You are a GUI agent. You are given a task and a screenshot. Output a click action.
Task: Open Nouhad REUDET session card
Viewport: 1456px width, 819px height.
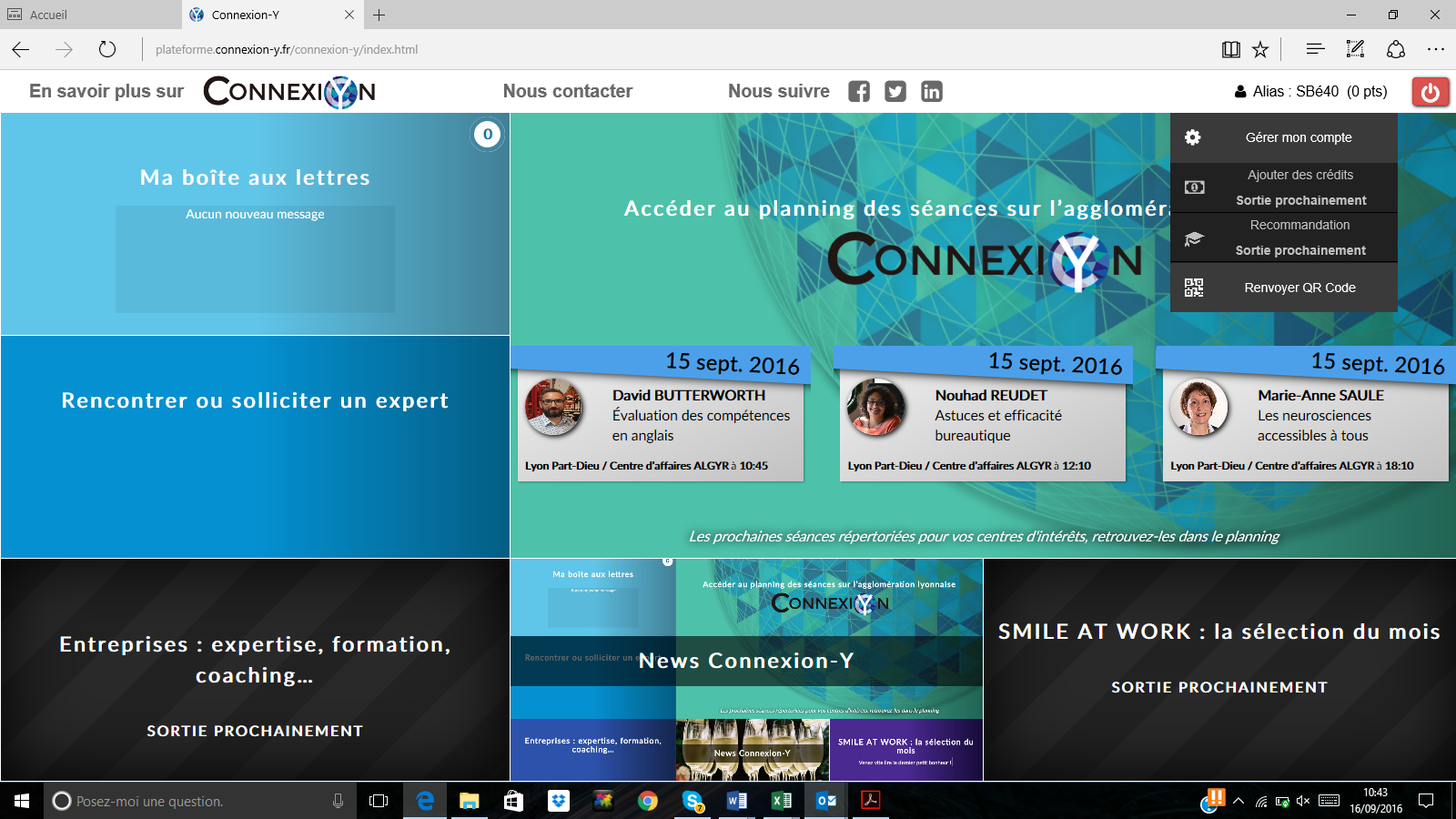(983, 416)
